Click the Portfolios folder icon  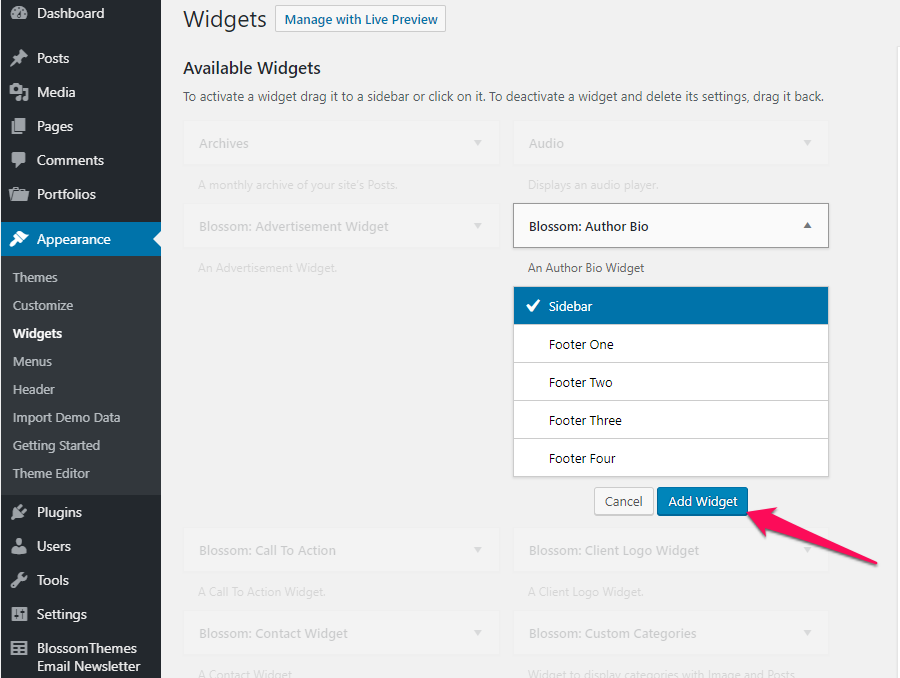pyautogui.click(x=19, y=194)
